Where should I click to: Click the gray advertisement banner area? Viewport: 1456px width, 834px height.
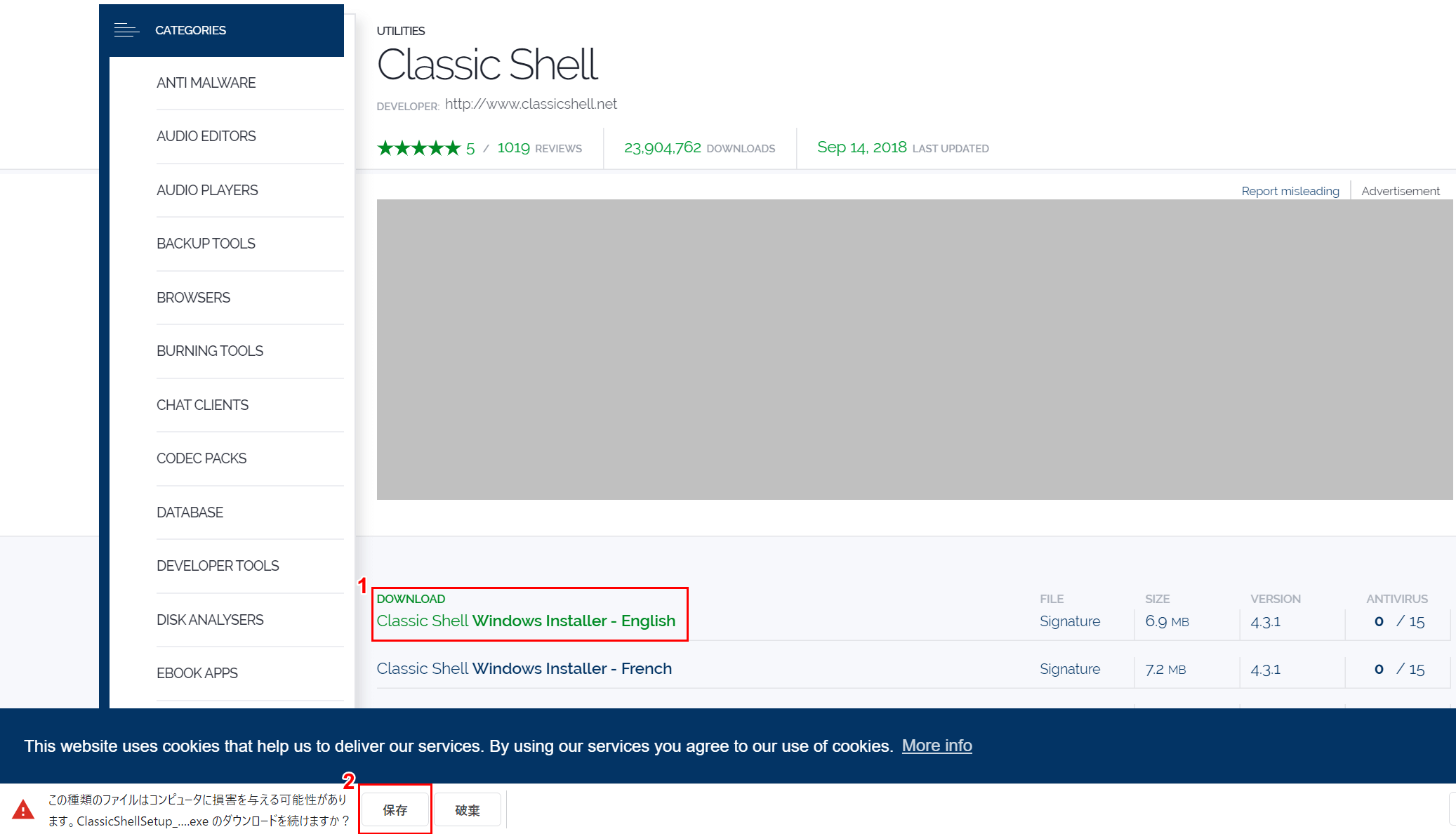914,350
